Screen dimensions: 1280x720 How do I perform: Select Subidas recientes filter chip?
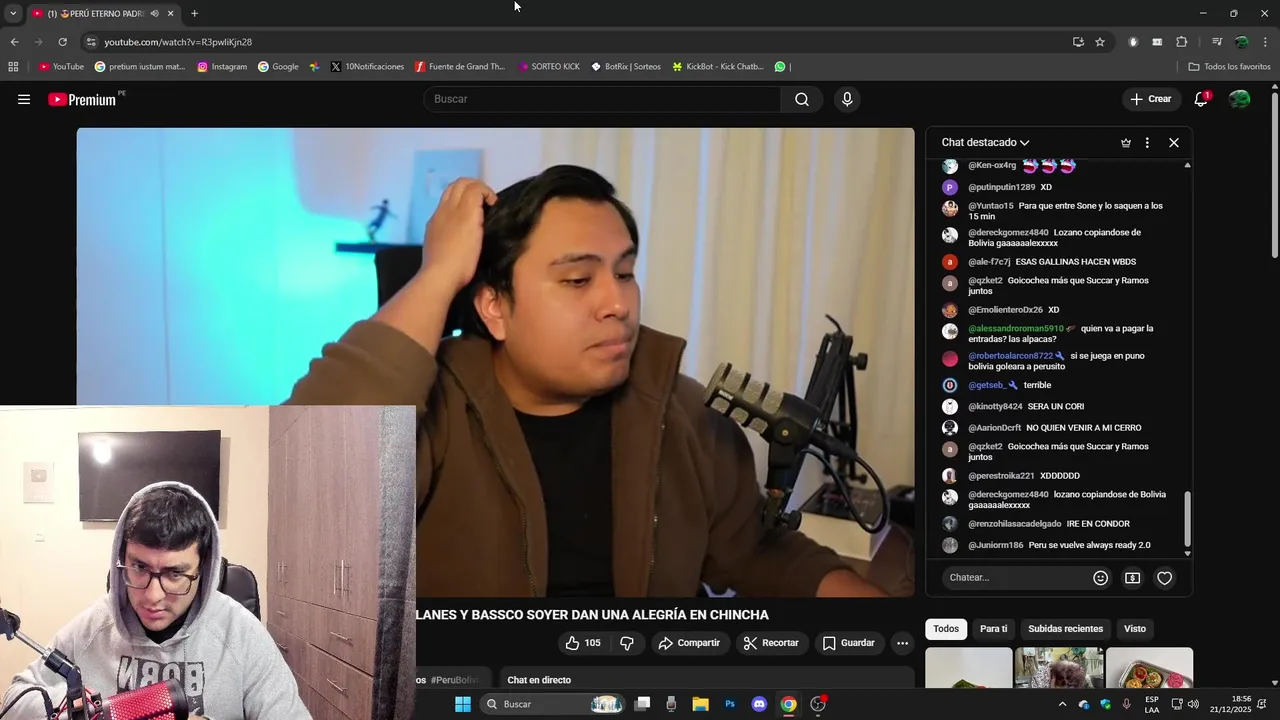[x=1065, y=629]
